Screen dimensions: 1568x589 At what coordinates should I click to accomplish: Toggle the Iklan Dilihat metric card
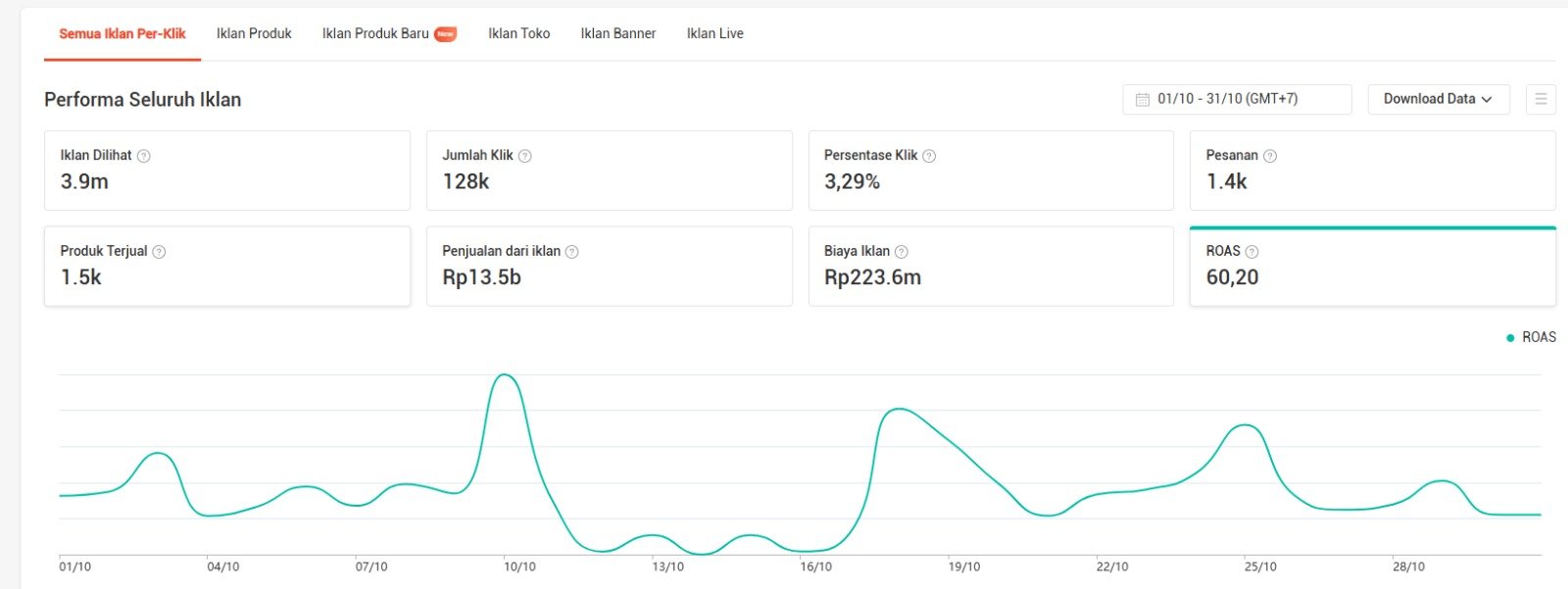click(226, 171)
